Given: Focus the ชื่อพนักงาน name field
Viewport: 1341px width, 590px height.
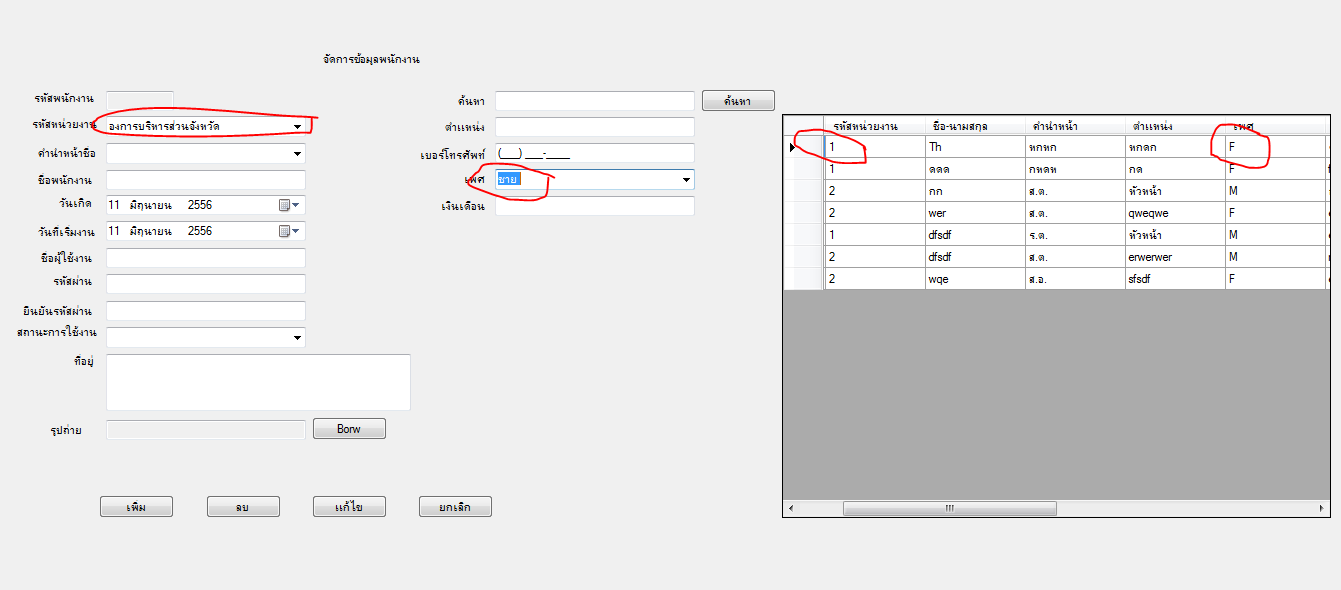Looking at the screenshot, I should pos(205,180).
